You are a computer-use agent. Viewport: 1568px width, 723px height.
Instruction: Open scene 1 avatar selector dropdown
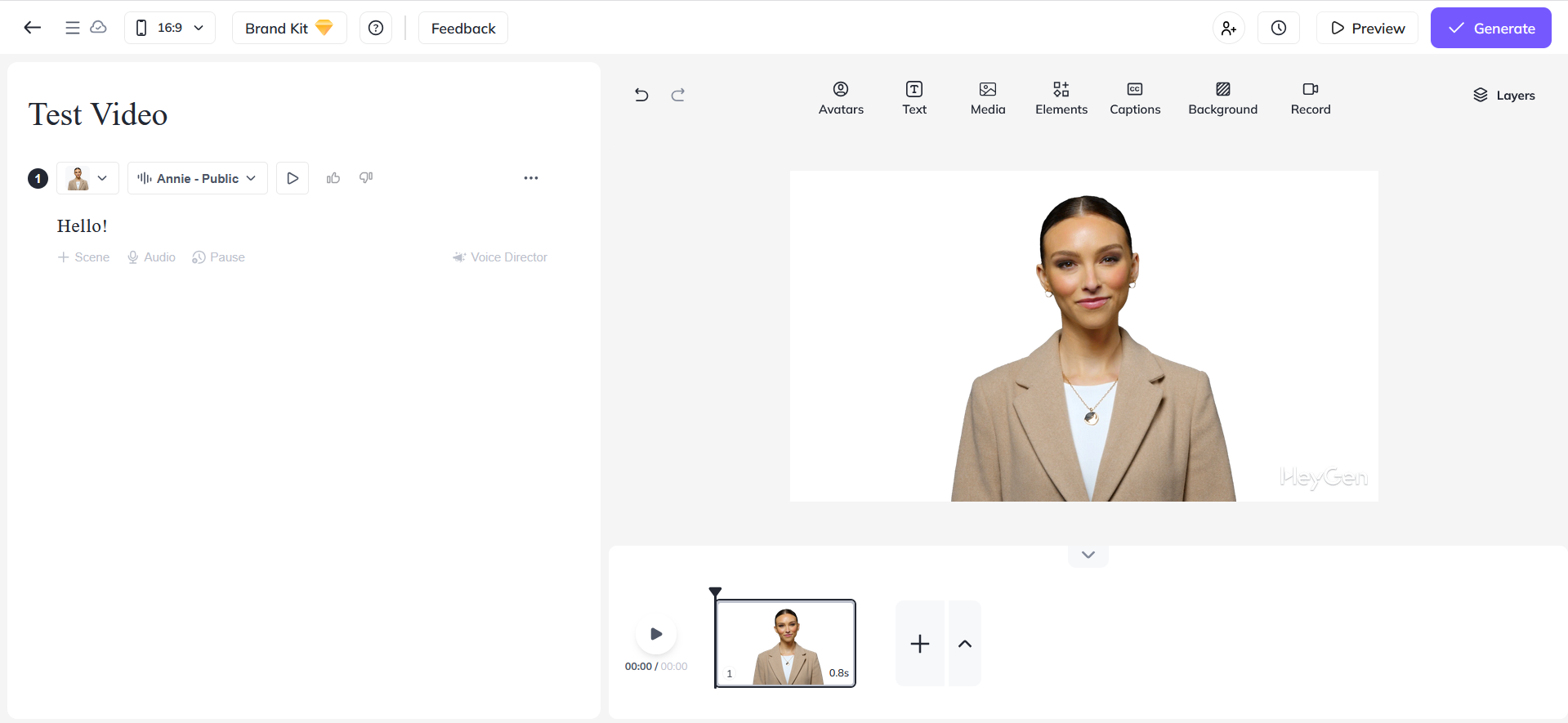87,178
